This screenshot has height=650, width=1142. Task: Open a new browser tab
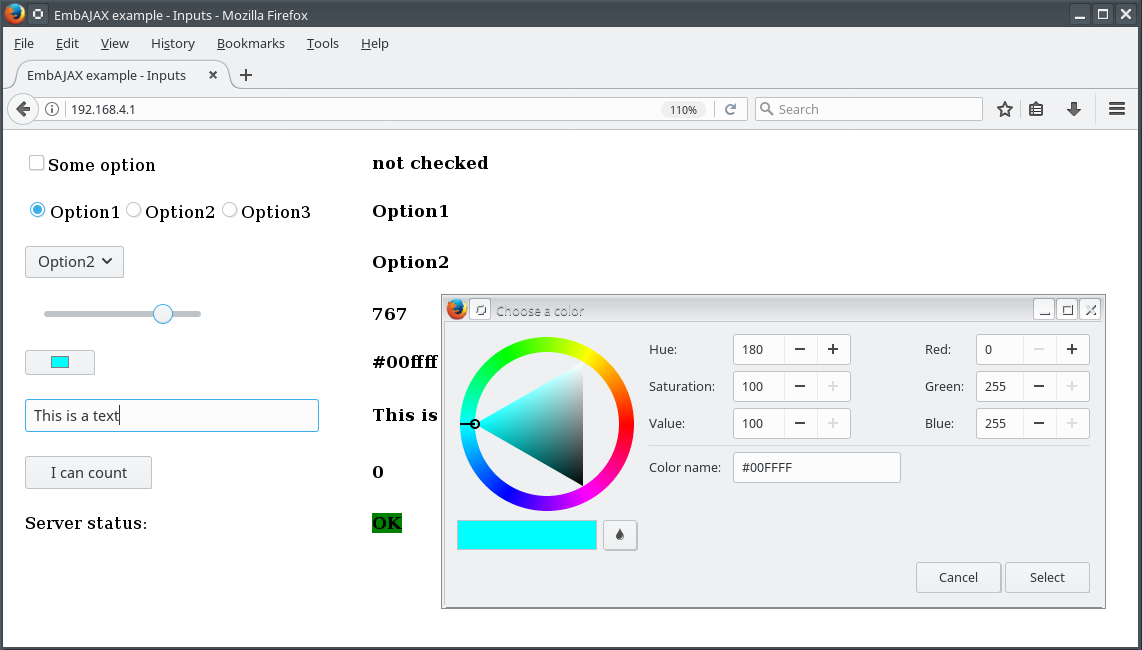point(246,74)
